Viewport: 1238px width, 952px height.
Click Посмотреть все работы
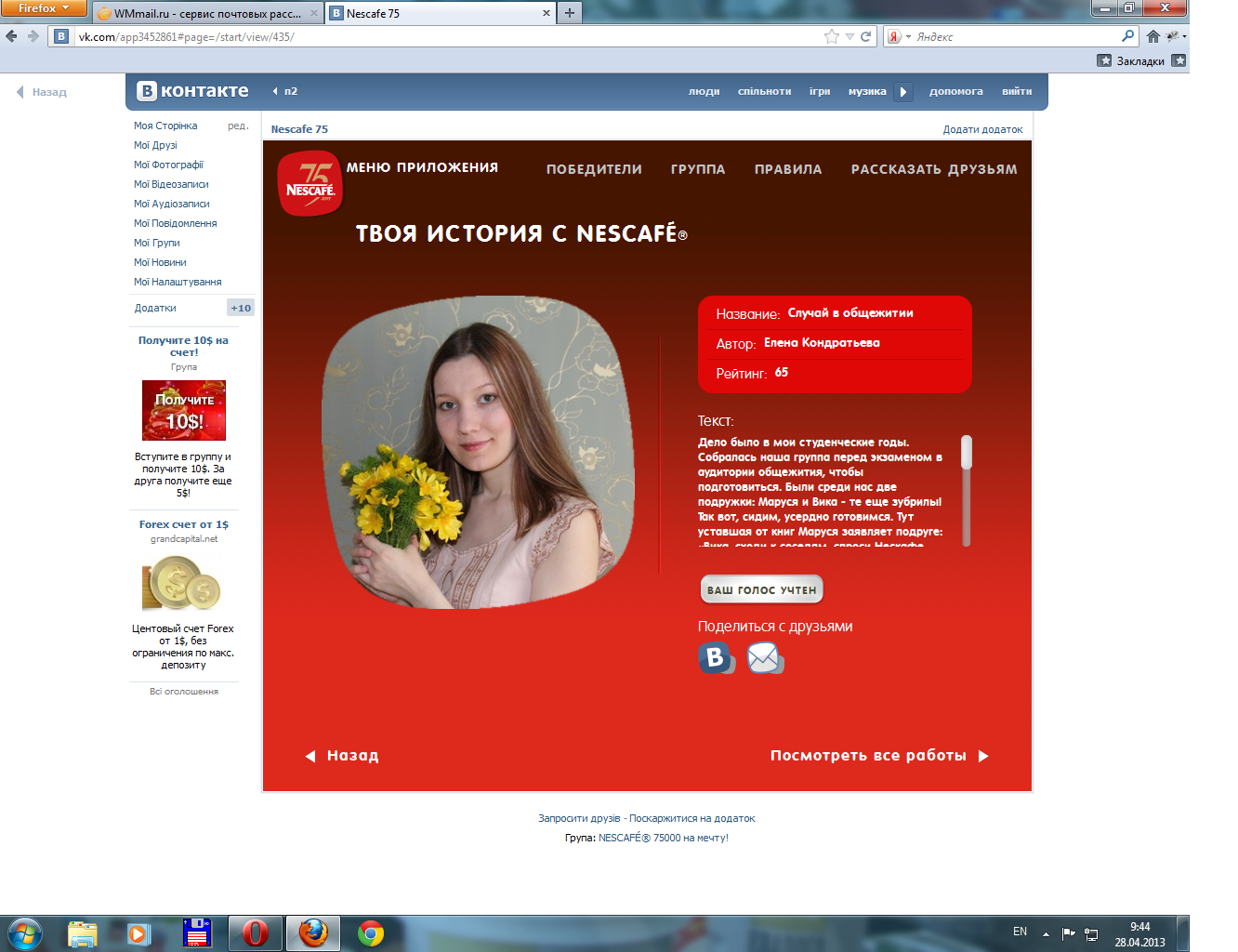click(x=879, y=756)
